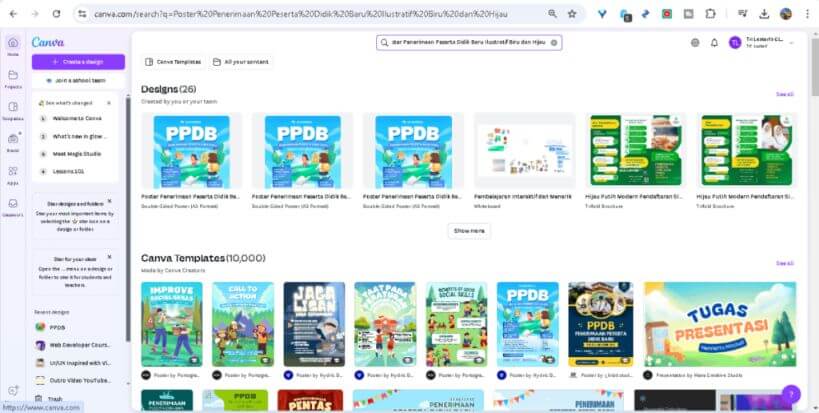Open Chrome three-dot menu
This screenshot has width=819, height=413.
click(x=807, y=14)
